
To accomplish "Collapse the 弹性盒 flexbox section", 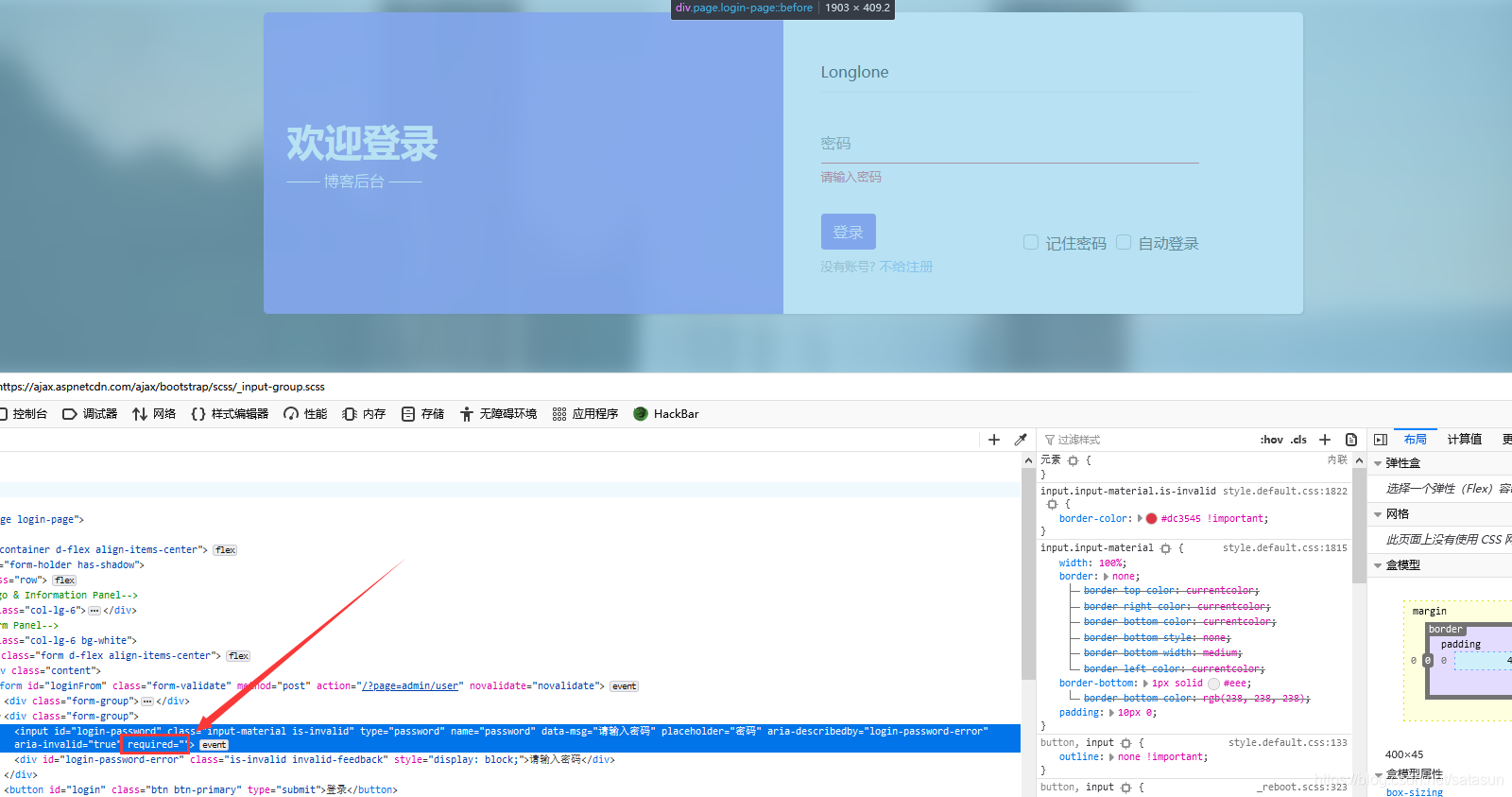I will 1378,463.
